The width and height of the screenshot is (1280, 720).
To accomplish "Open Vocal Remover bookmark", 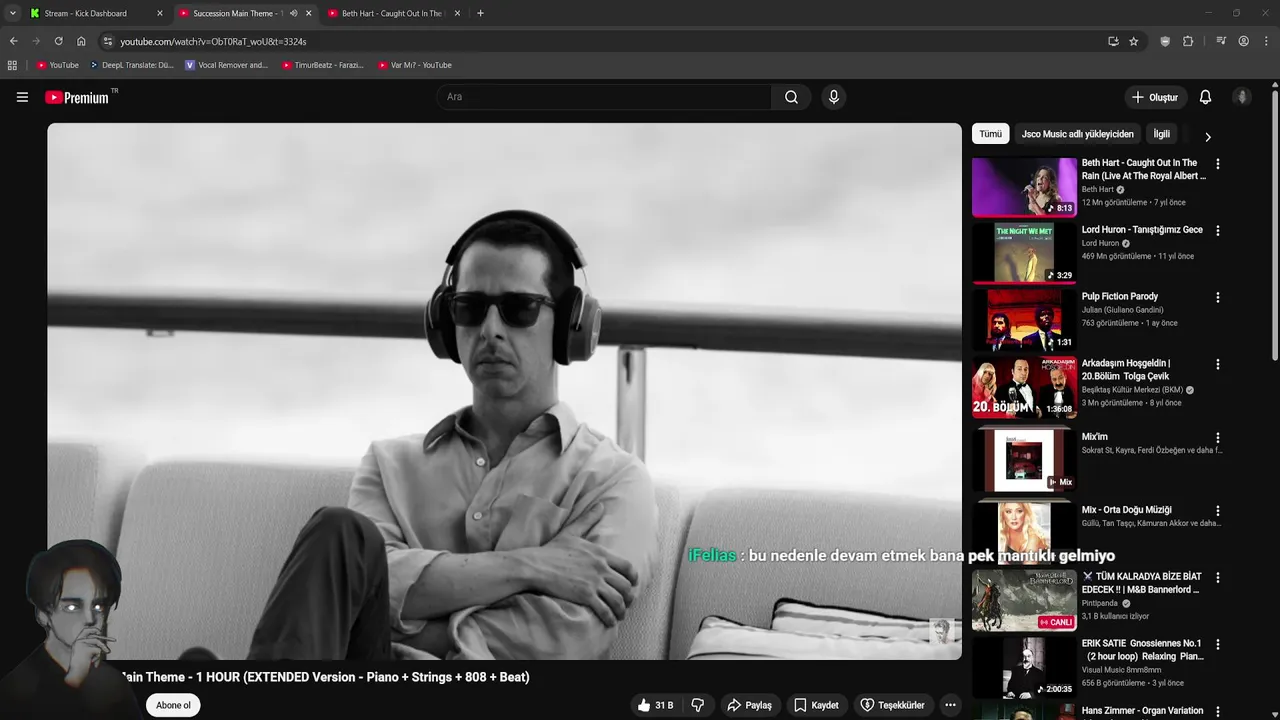I will coord(227,65).
